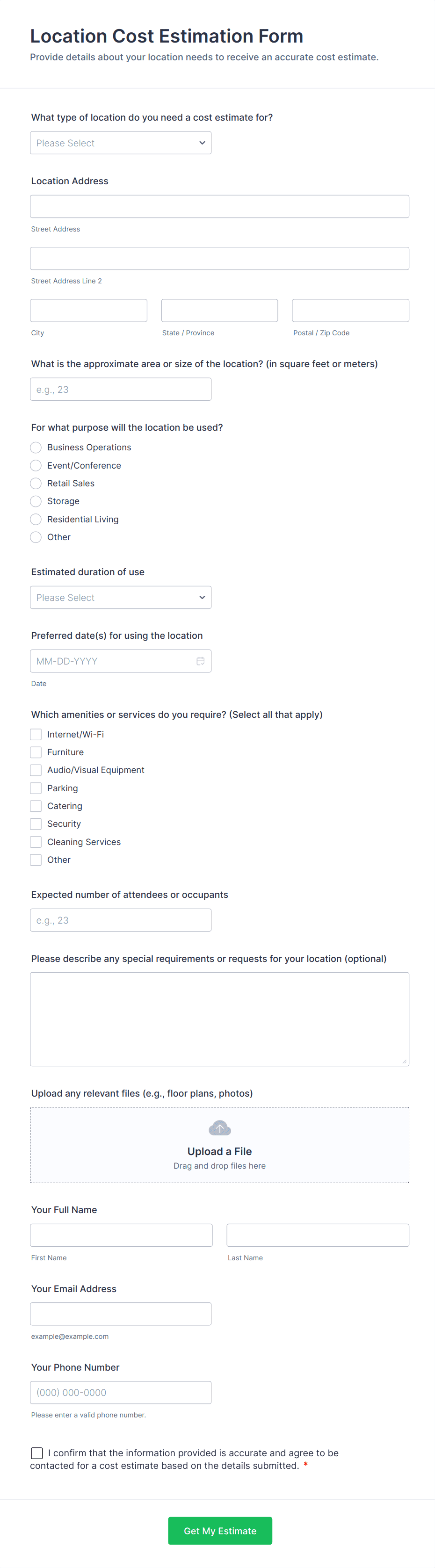The image size is (435, 1568).
Task: Select Storage as the location purpose
Action: point(36,502)
